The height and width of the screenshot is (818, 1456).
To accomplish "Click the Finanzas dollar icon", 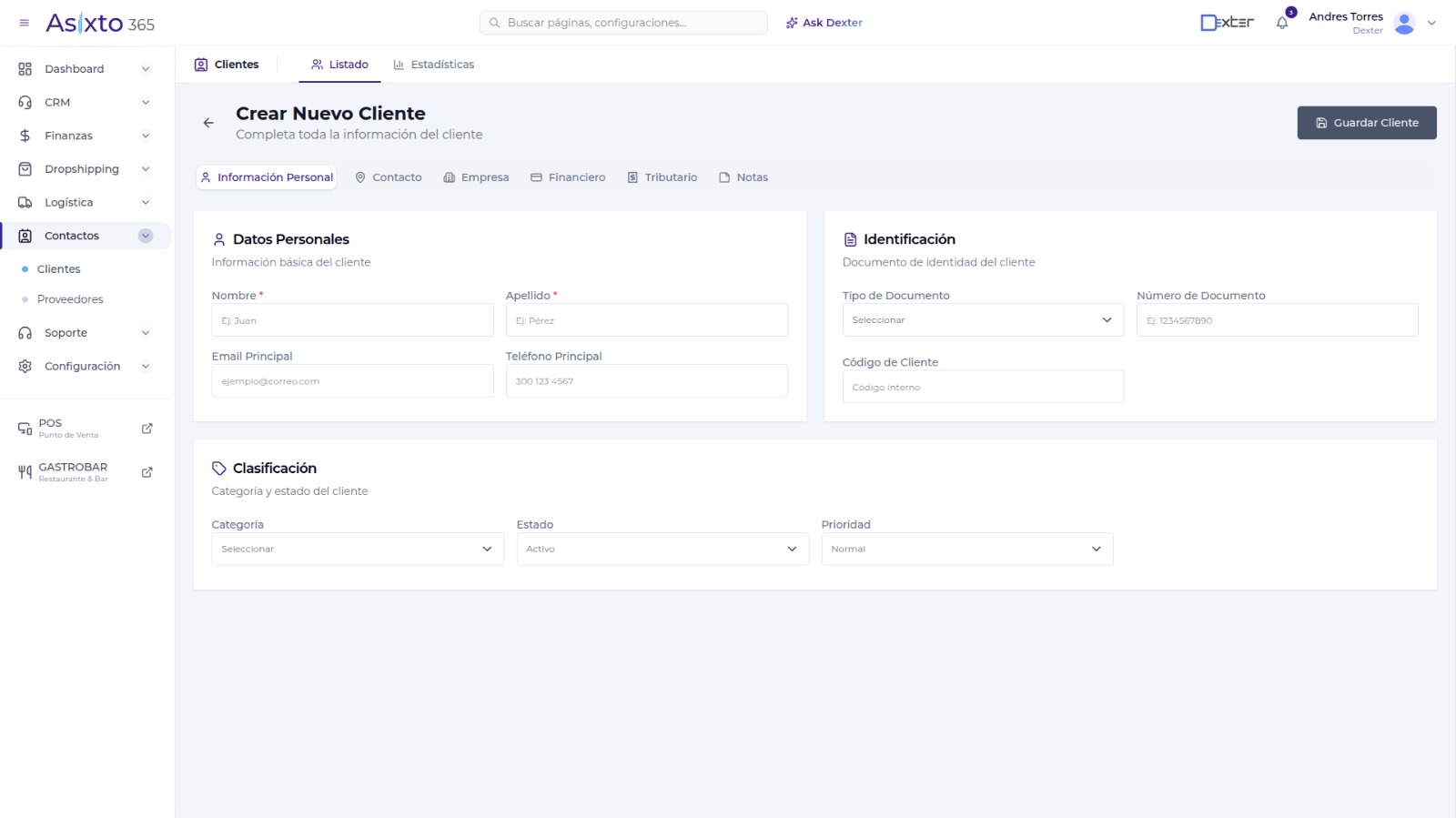I will (x=25, y=136).
